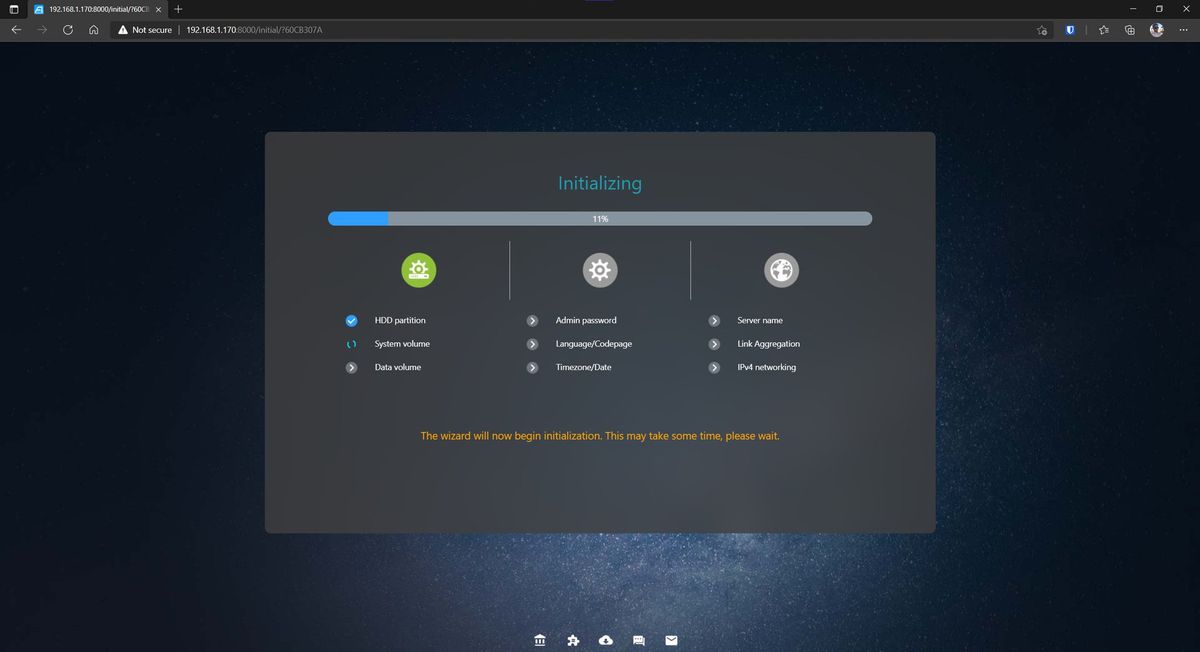1200x652 pixels.
Task: Open the Collections icon in toolbar
Action: 1130,30
